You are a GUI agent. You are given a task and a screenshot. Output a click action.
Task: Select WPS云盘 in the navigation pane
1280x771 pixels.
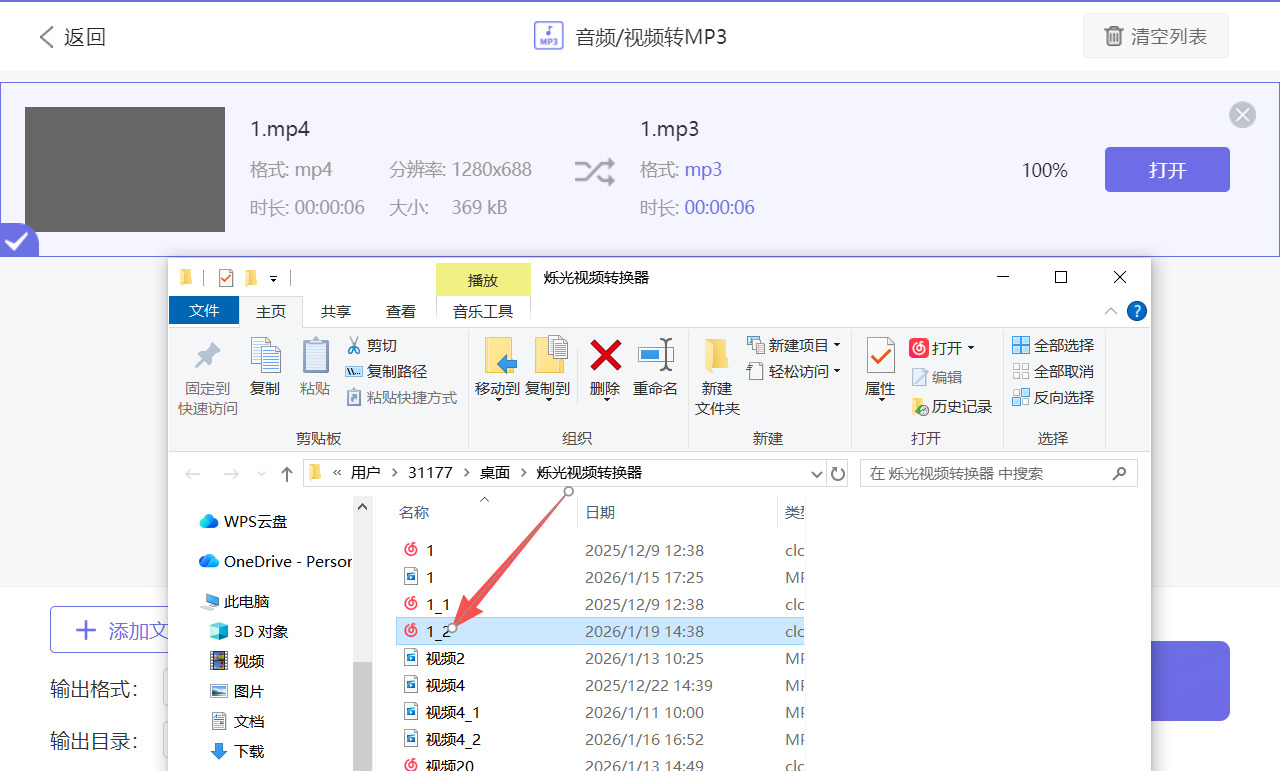pyautogui.click(x=243, y=521)
